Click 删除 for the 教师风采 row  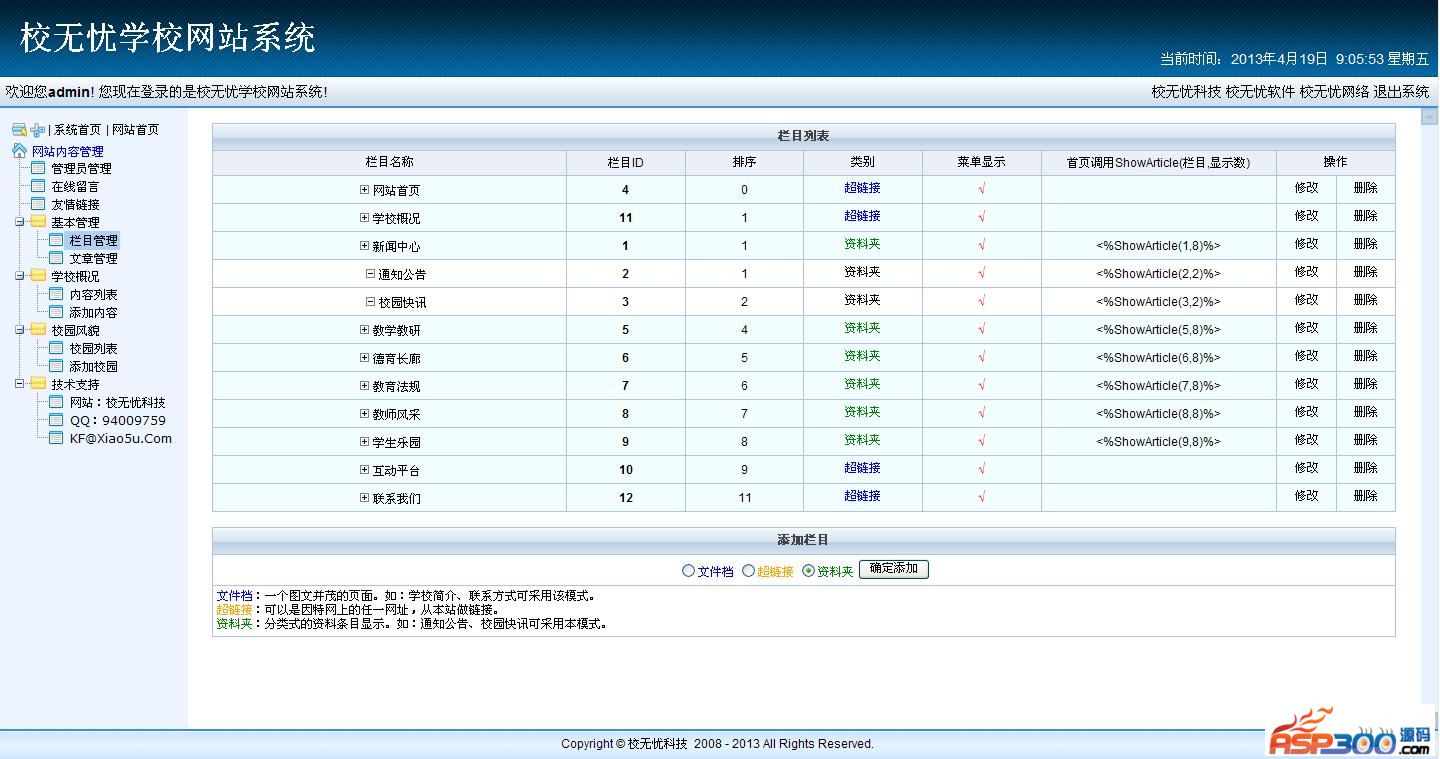[x=1366, y=412]
